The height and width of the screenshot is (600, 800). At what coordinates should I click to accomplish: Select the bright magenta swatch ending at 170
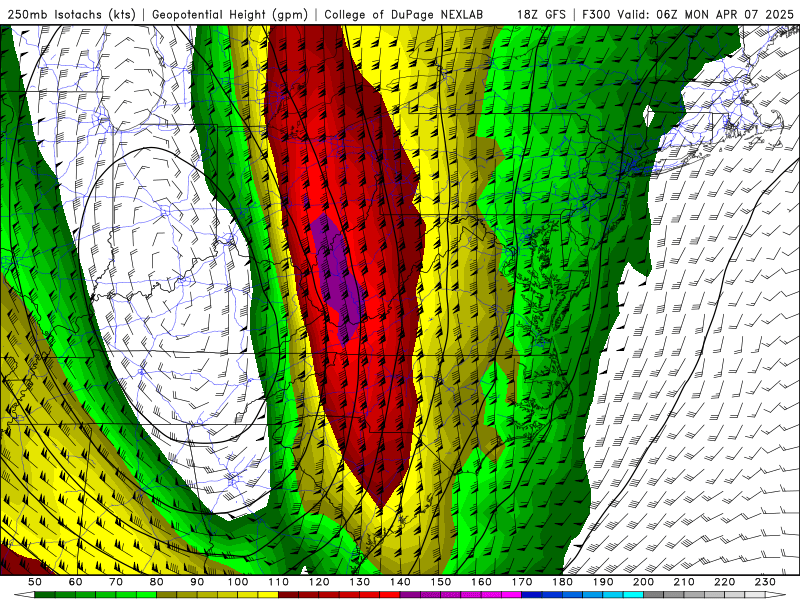pyautogui.click(x=512, y=595)
